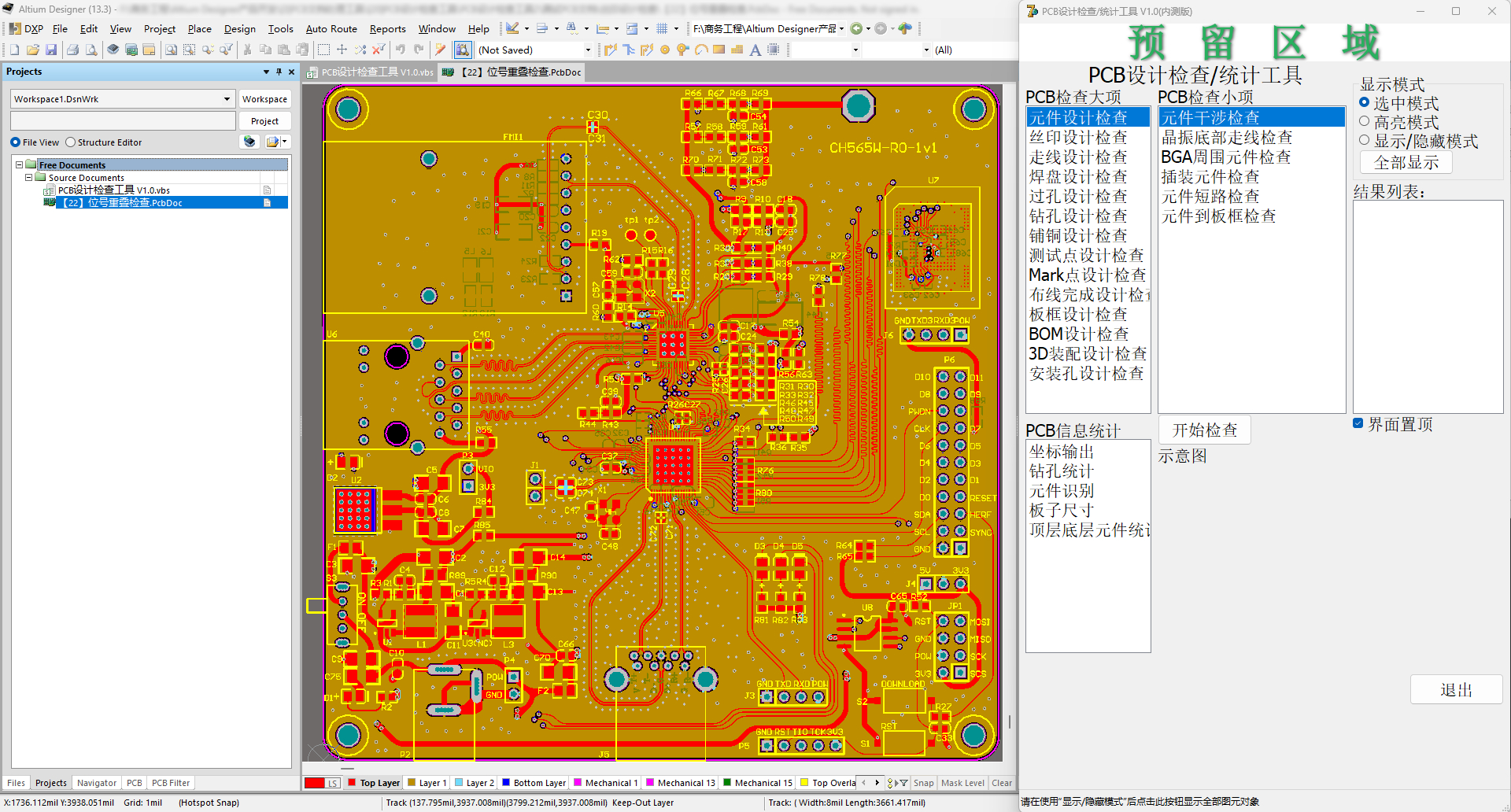The width and height of the screenshot is (1511, 812).
Task: Open the Design menu
Action: coord(239,29)
